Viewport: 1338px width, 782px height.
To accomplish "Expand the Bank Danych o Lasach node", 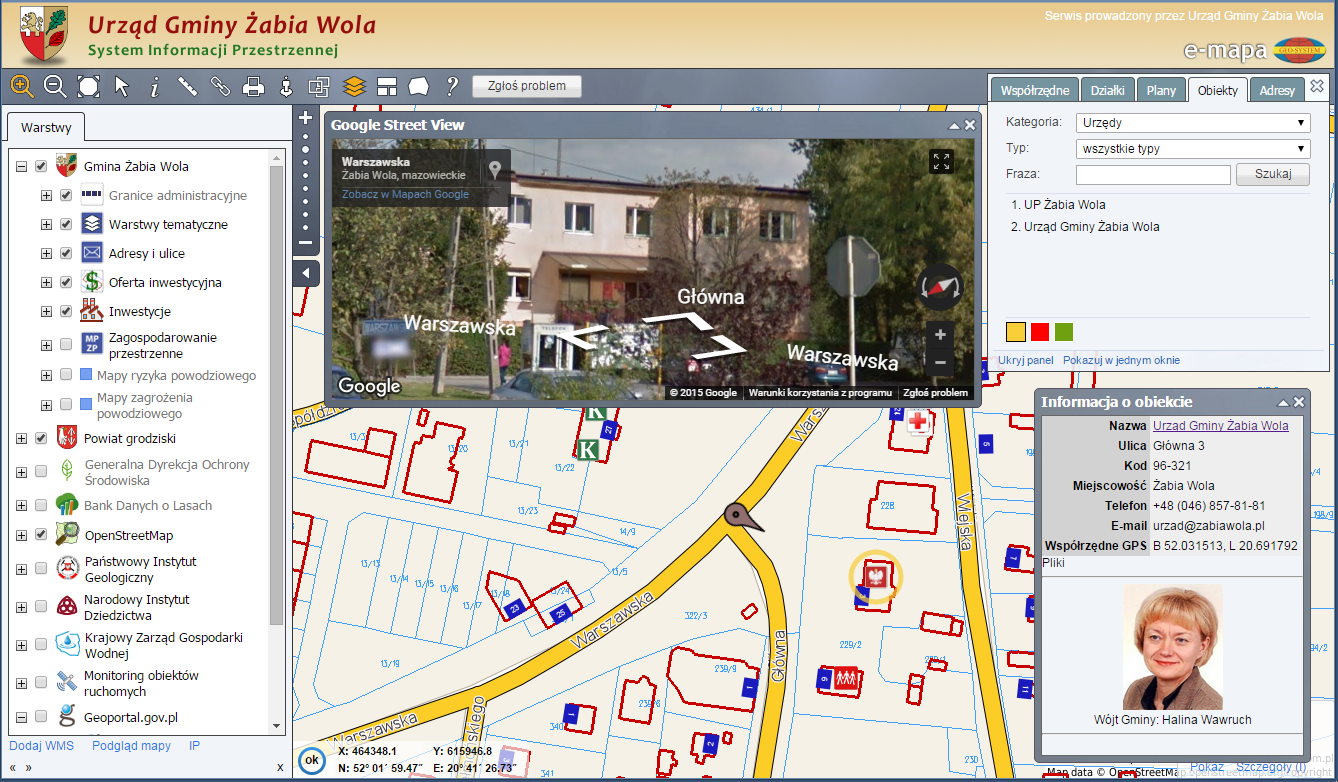I will tap(21, 506).
